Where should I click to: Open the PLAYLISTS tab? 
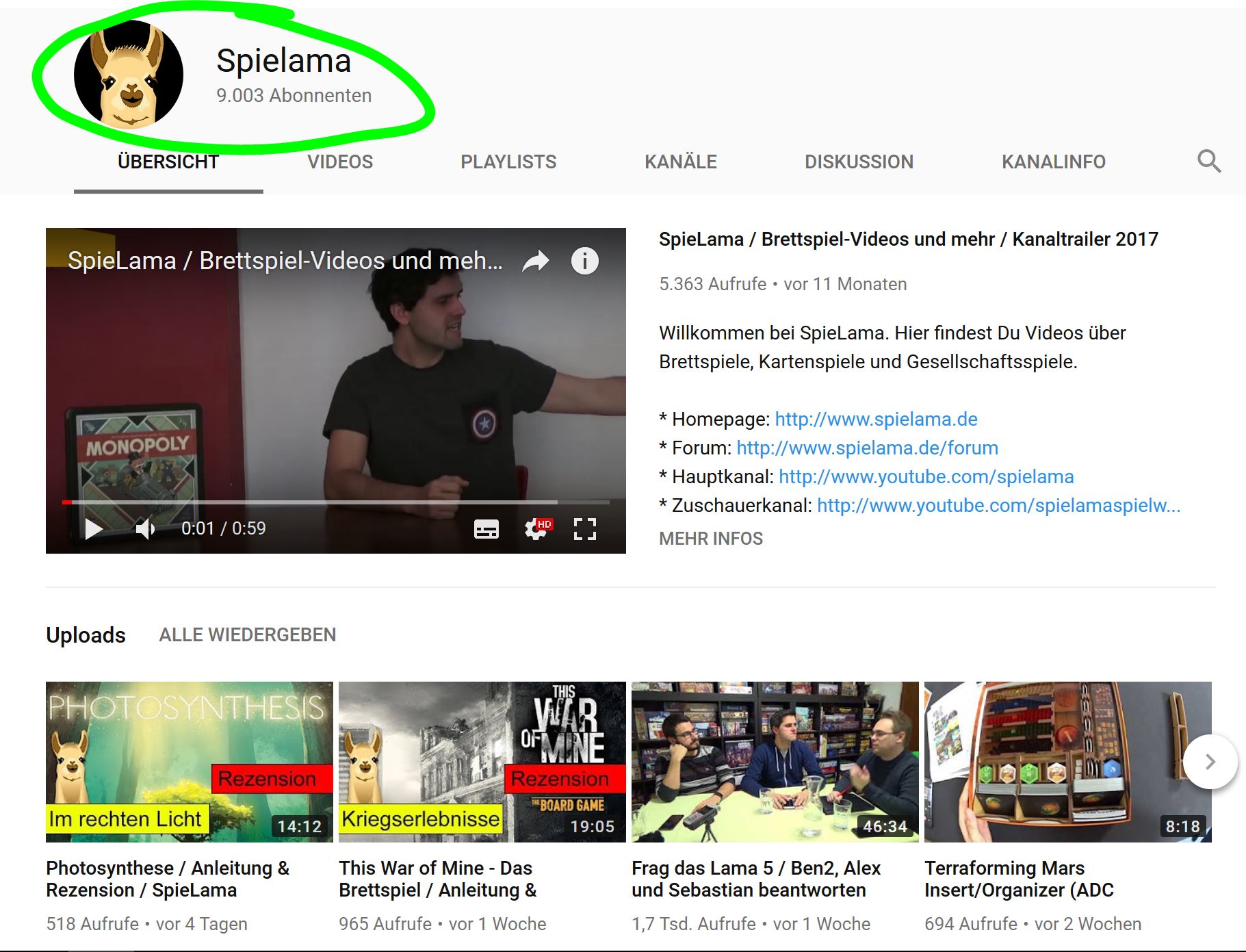point(508,162)
